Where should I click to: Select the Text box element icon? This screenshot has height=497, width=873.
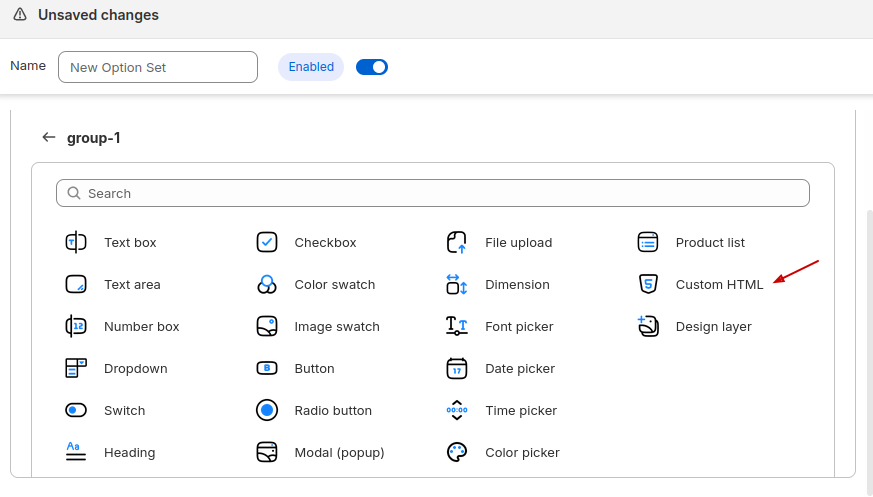click(x=76, y=242)
